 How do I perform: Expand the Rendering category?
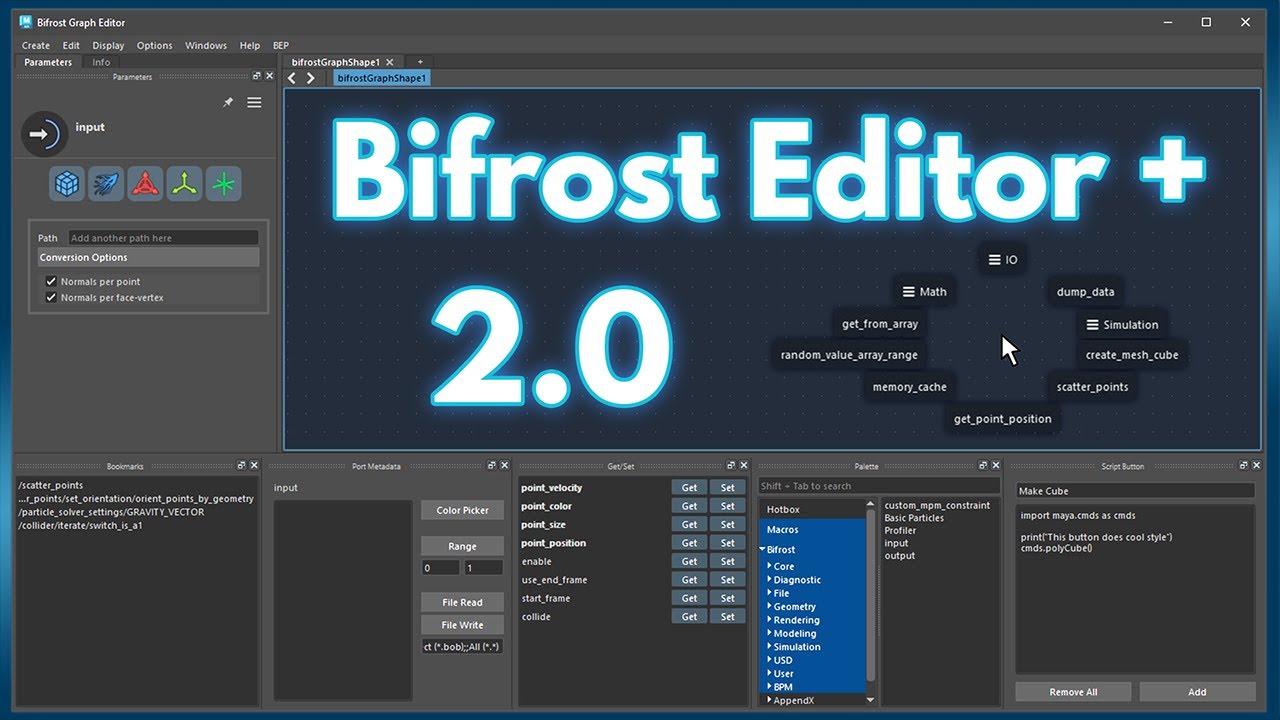[769, 620]
